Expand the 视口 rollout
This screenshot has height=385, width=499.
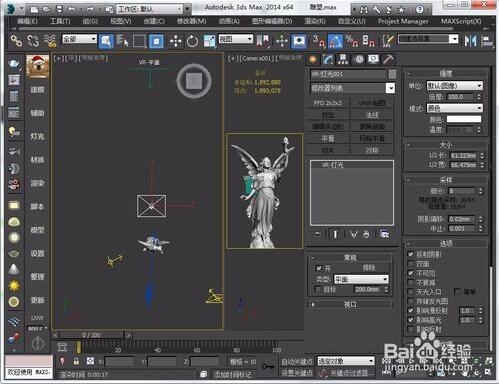pos(350,304)
